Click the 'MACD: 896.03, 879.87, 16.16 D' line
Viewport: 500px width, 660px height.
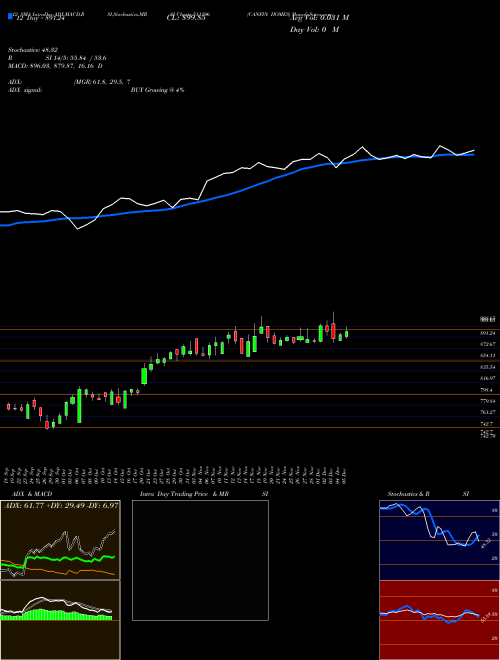[x=55, y=66]
